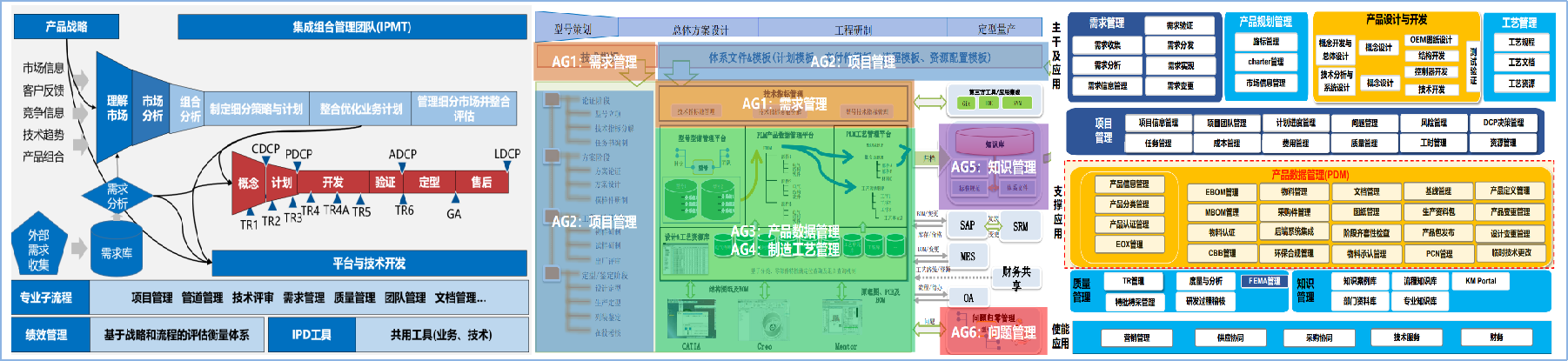
Task: Switch to the 总体方案设计 phase header
Action: click(701, 29)
